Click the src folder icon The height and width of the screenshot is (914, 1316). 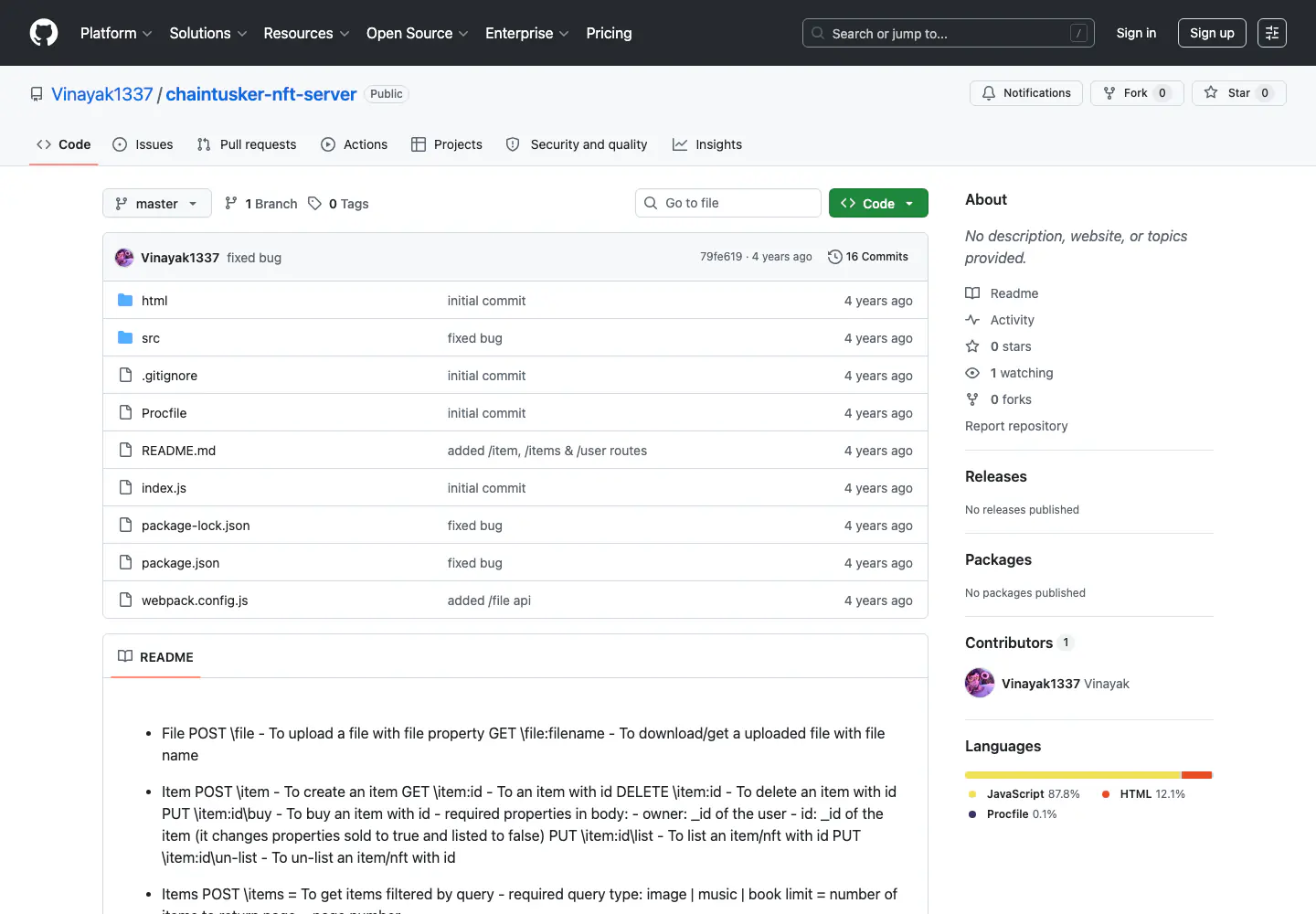click(125, 338)
